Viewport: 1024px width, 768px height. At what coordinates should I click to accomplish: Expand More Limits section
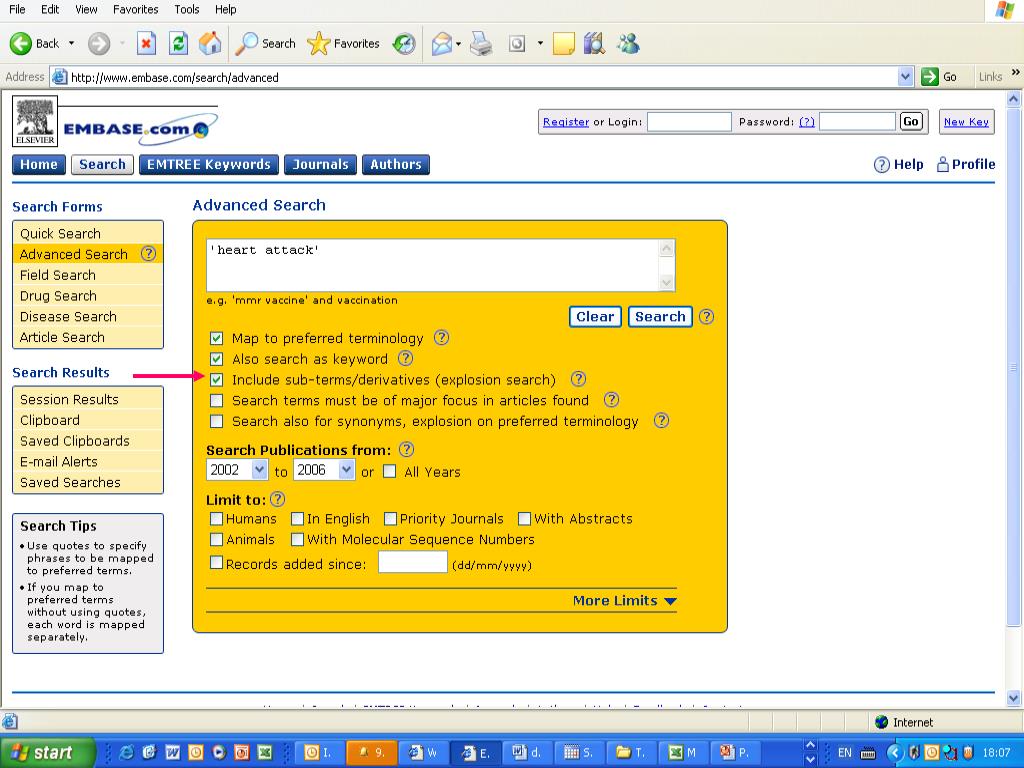pyautogui.click(x=624, y=600)
